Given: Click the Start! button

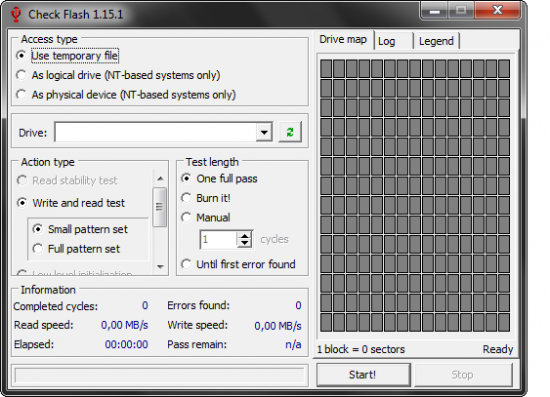Looking at the screenshot, I should click(x=363, y=375).
